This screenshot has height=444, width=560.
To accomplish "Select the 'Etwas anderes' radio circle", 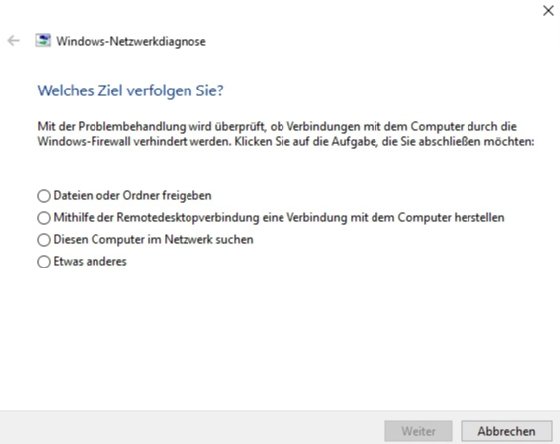I will coord(44,262).
